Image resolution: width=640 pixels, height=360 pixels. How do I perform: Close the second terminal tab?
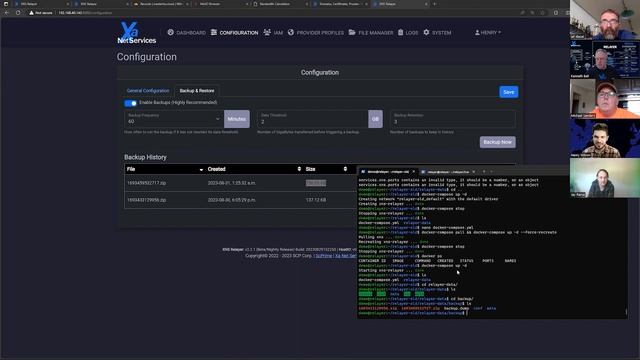point(473,172)
